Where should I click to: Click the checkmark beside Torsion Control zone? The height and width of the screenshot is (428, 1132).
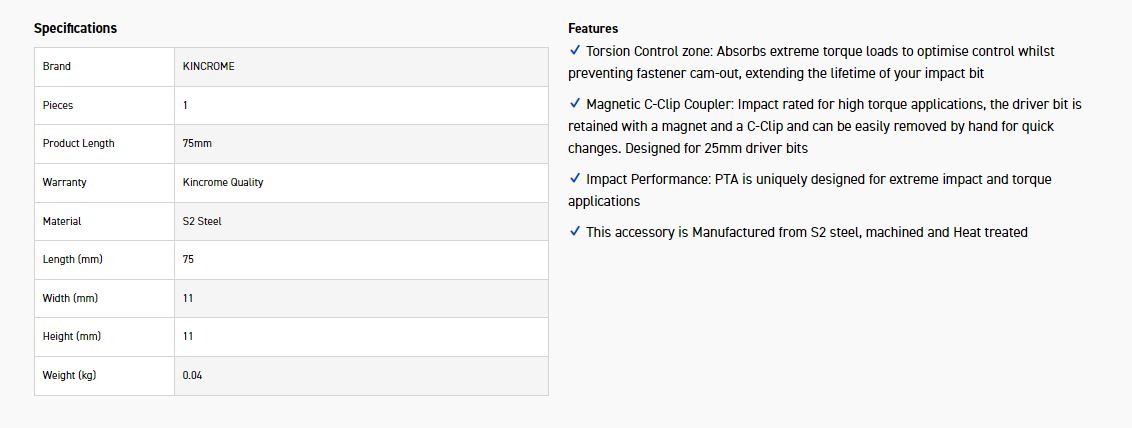coord(574,50)
